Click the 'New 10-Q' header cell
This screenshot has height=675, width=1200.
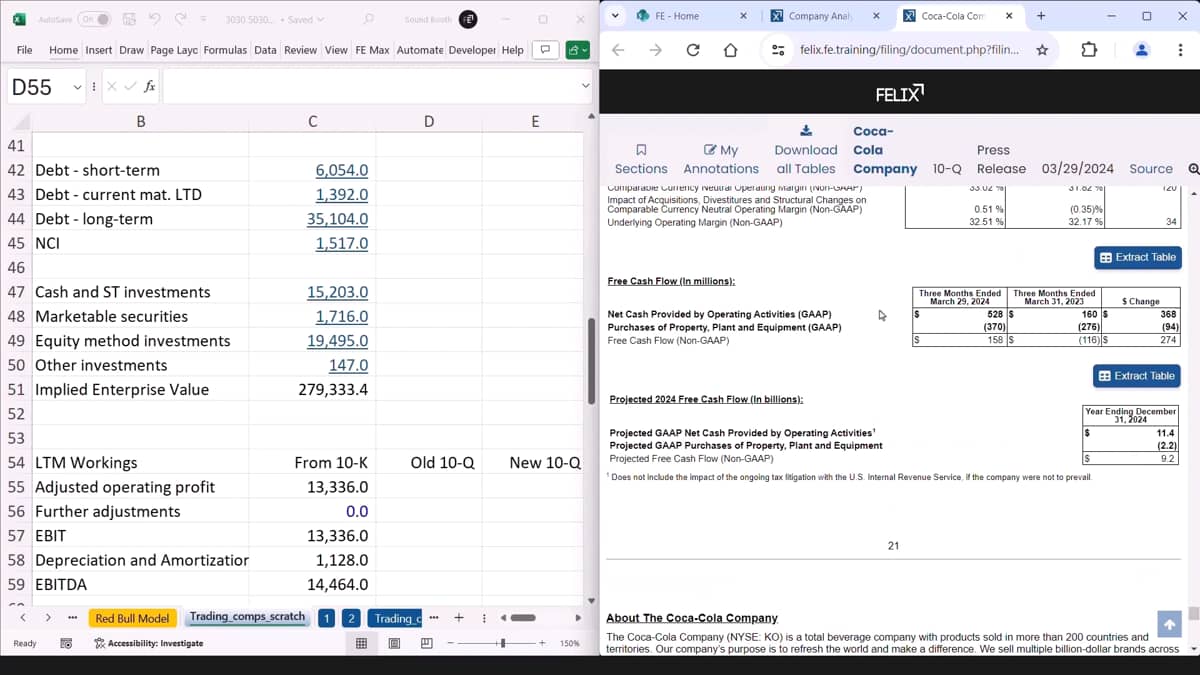537,463
